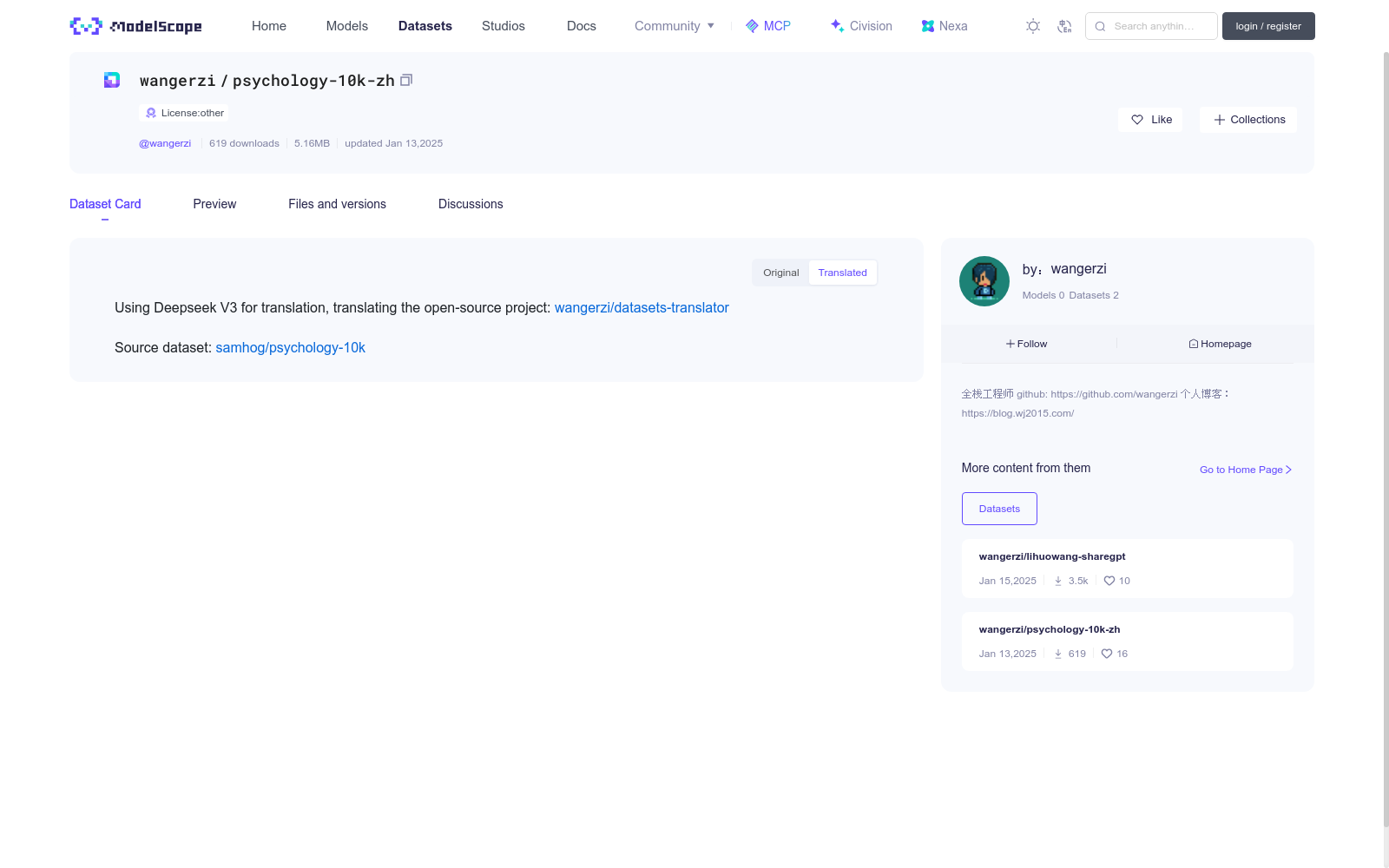Image resolution: width=1389 pixels, height=868 pixels.
Task: Click the 'Datasets 2' count text
Action: (x=1094, y=295)
